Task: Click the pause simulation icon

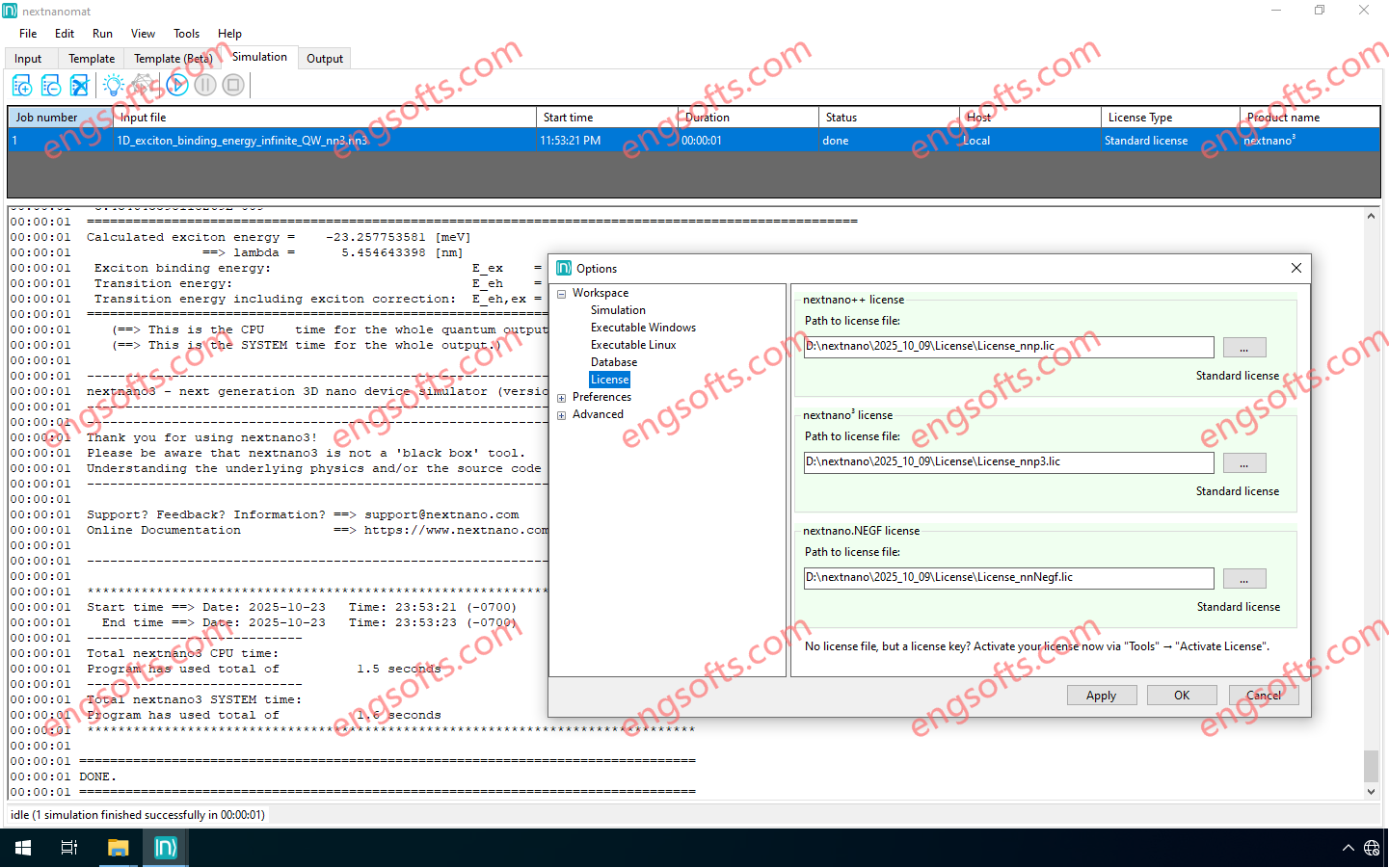Action: [205, 86]
